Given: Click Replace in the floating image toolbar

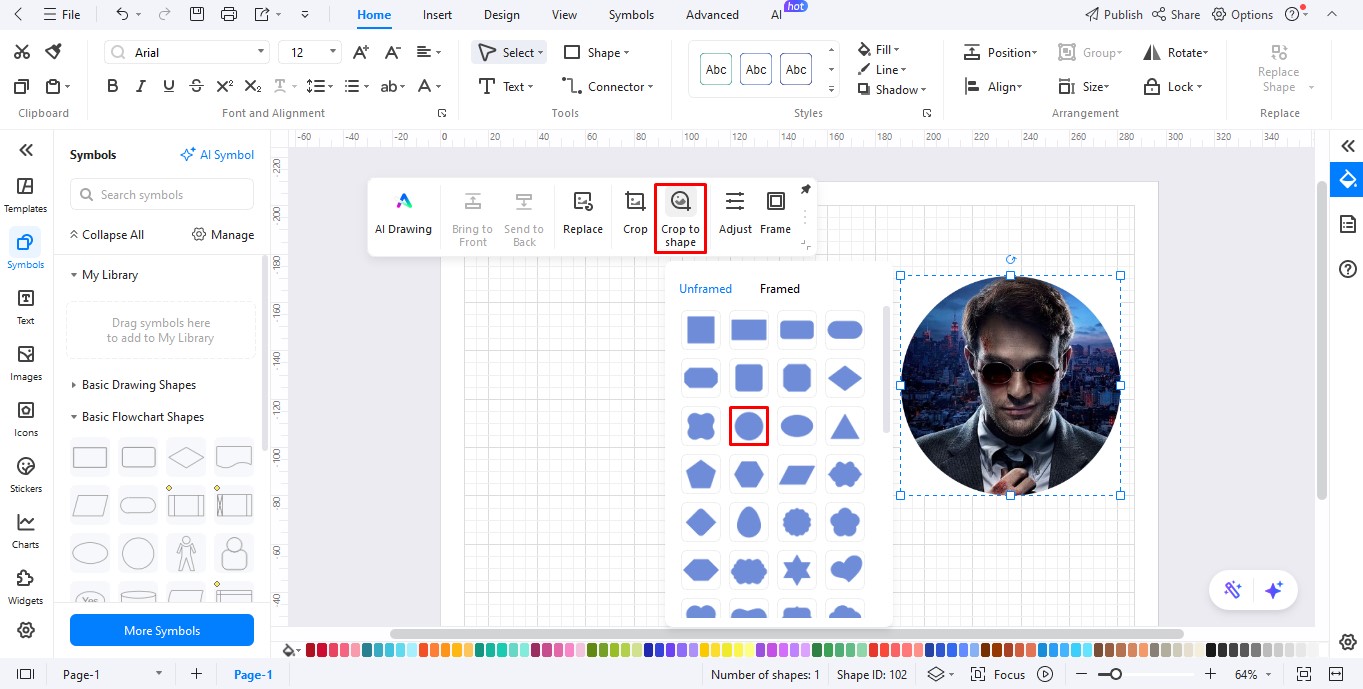Looking at the screenshot, I should pyautogui.click(x=583, y=214).
